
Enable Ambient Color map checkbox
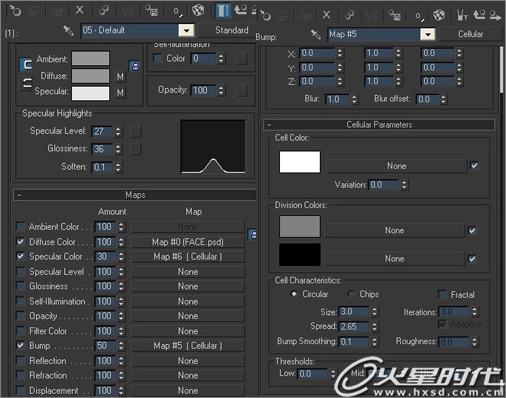tap(20, 227)
